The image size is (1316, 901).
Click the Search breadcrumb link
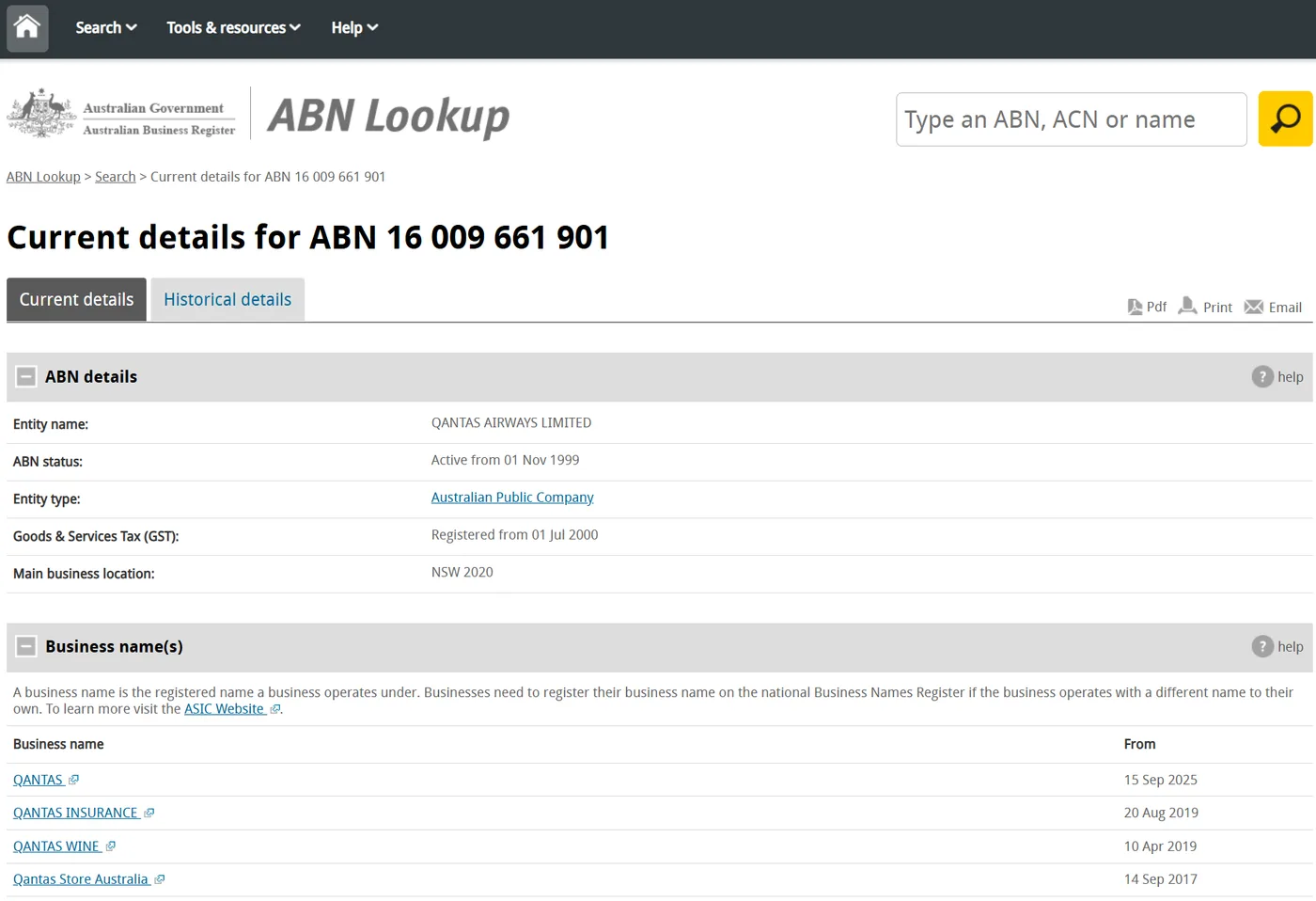pos(116,177)
